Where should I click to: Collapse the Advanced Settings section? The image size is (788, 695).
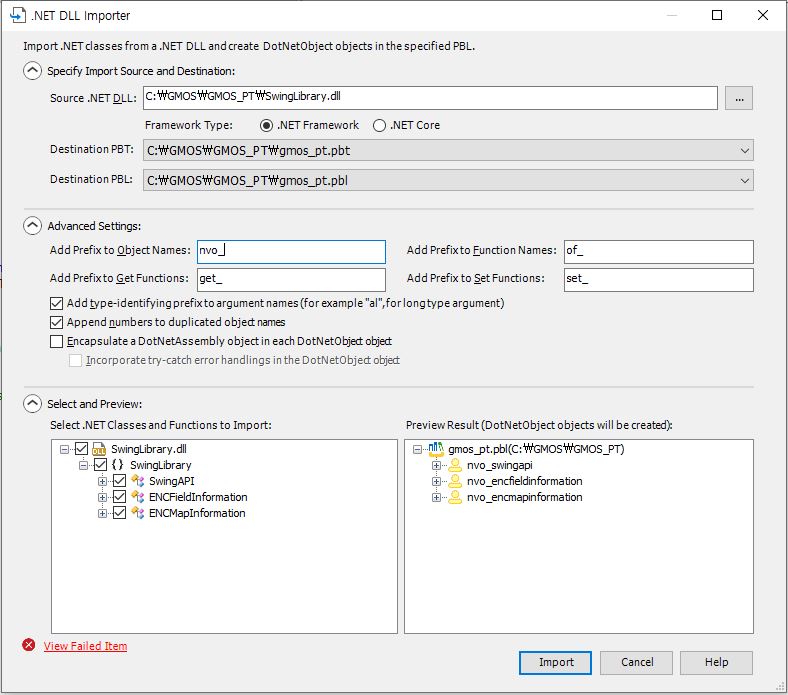coord(33,226)
